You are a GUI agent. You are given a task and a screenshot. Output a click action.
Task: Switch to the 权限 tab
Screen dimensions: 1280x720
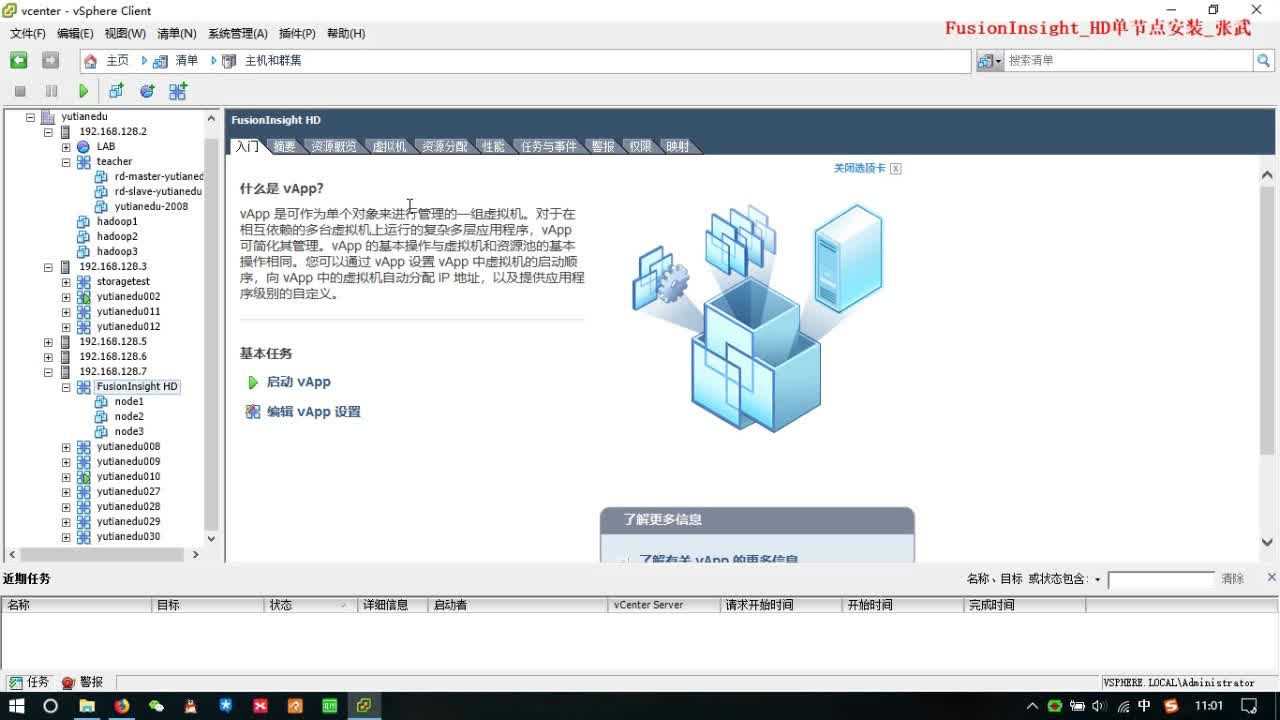640,147
